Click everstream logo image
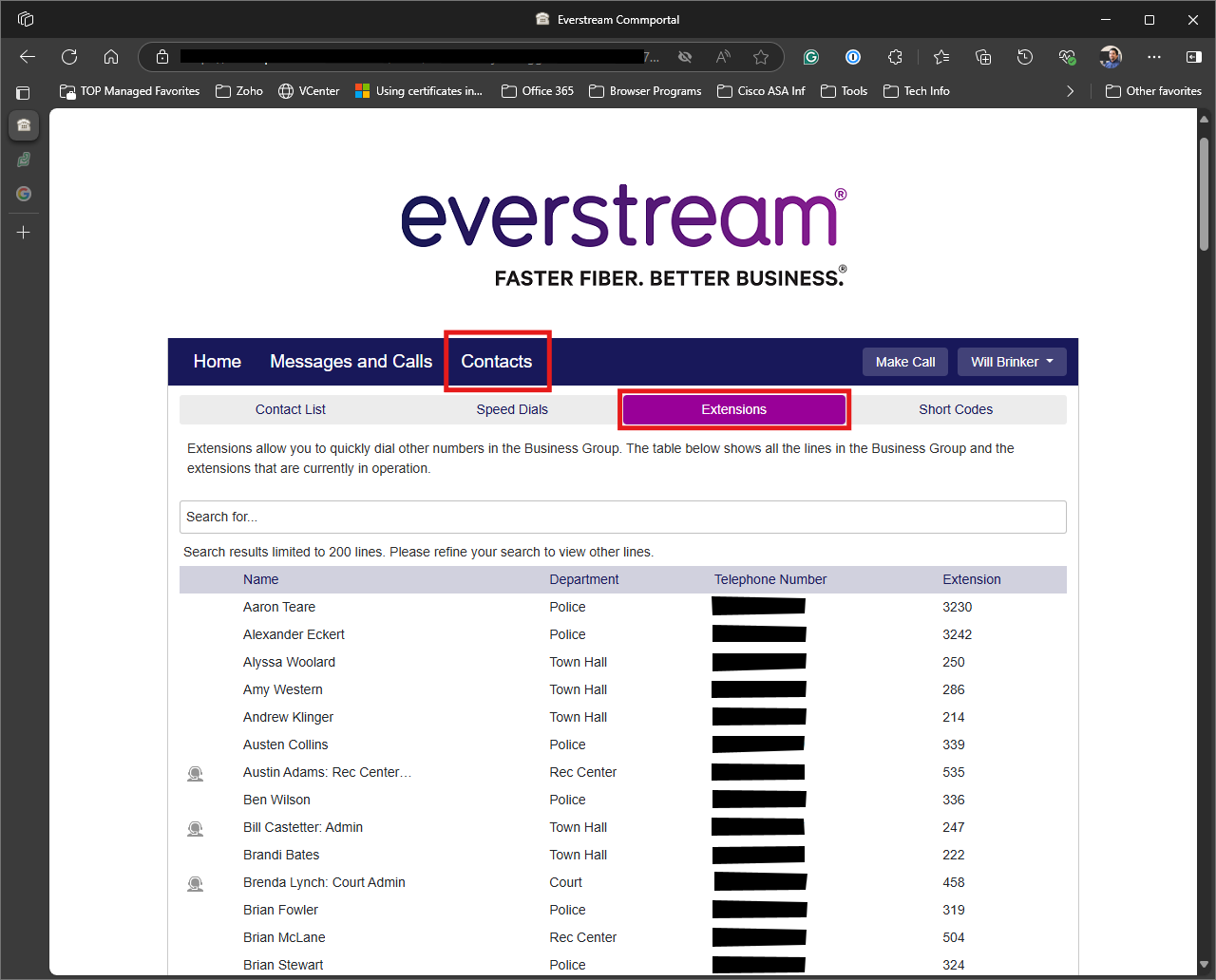Viewport: 1216px width, 980px height. [x=623, y=236]
